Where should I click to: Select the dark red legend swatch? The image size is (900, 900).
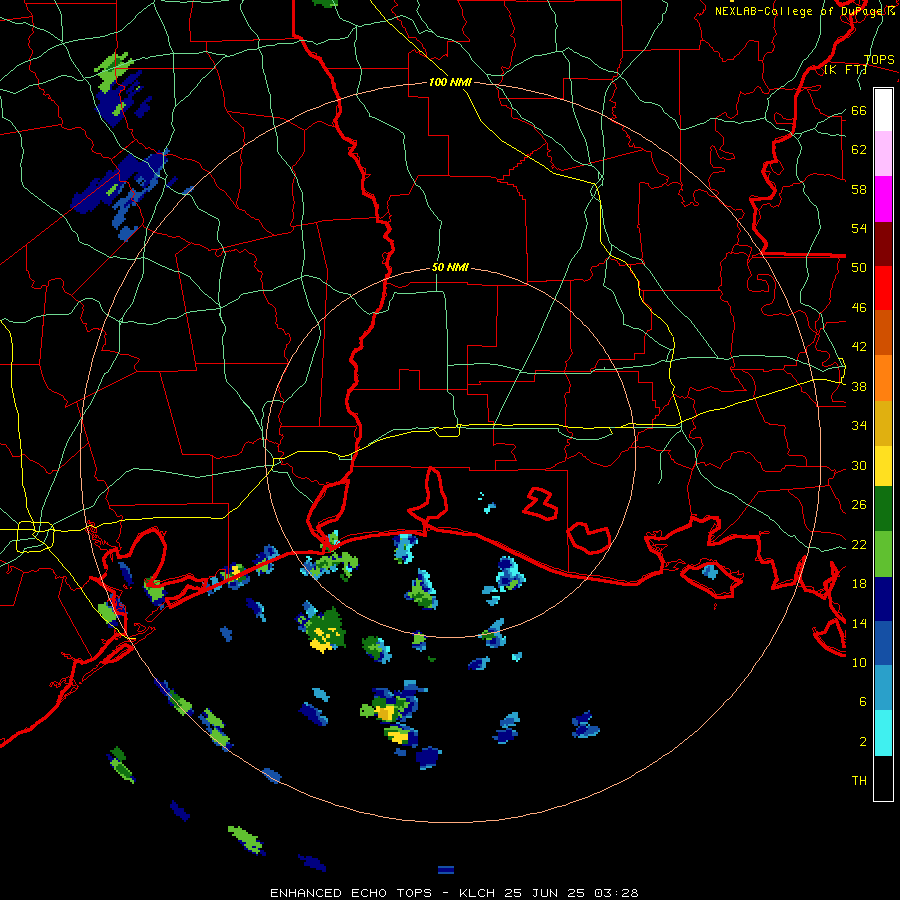click(883, 244)
